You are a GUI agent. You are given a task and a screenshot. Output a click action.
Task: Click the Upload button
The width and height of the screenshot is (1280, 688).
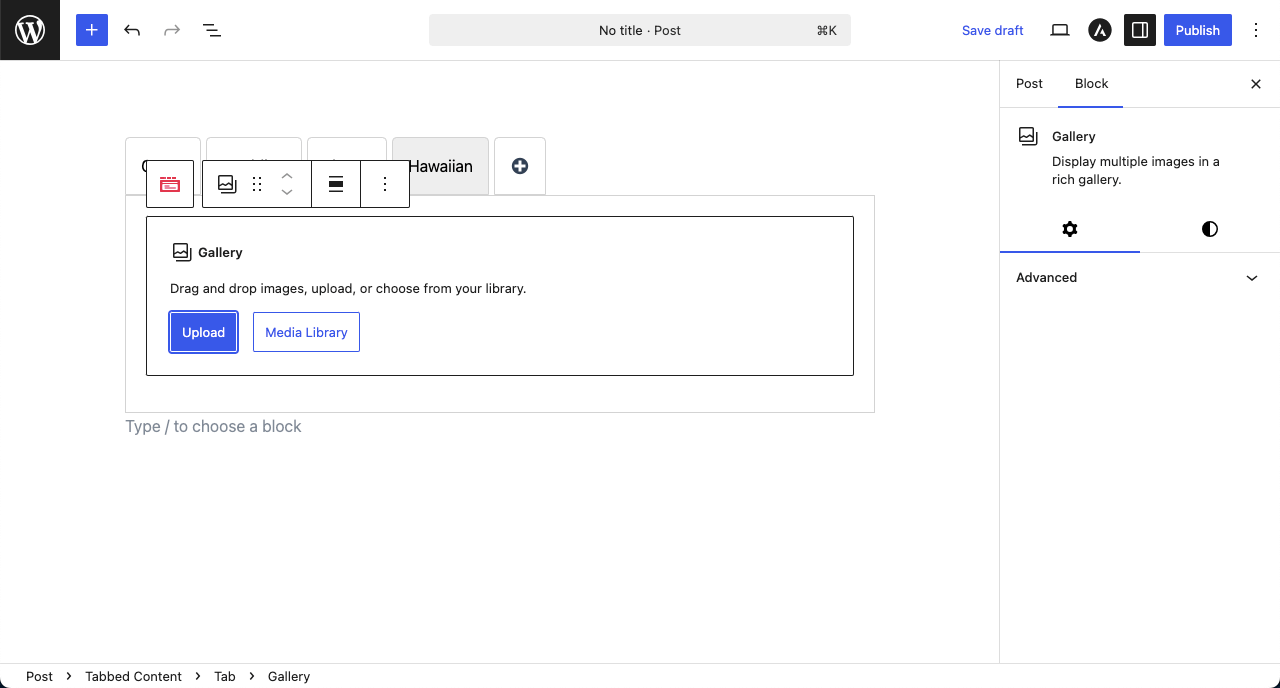click(x=203, y=332)
